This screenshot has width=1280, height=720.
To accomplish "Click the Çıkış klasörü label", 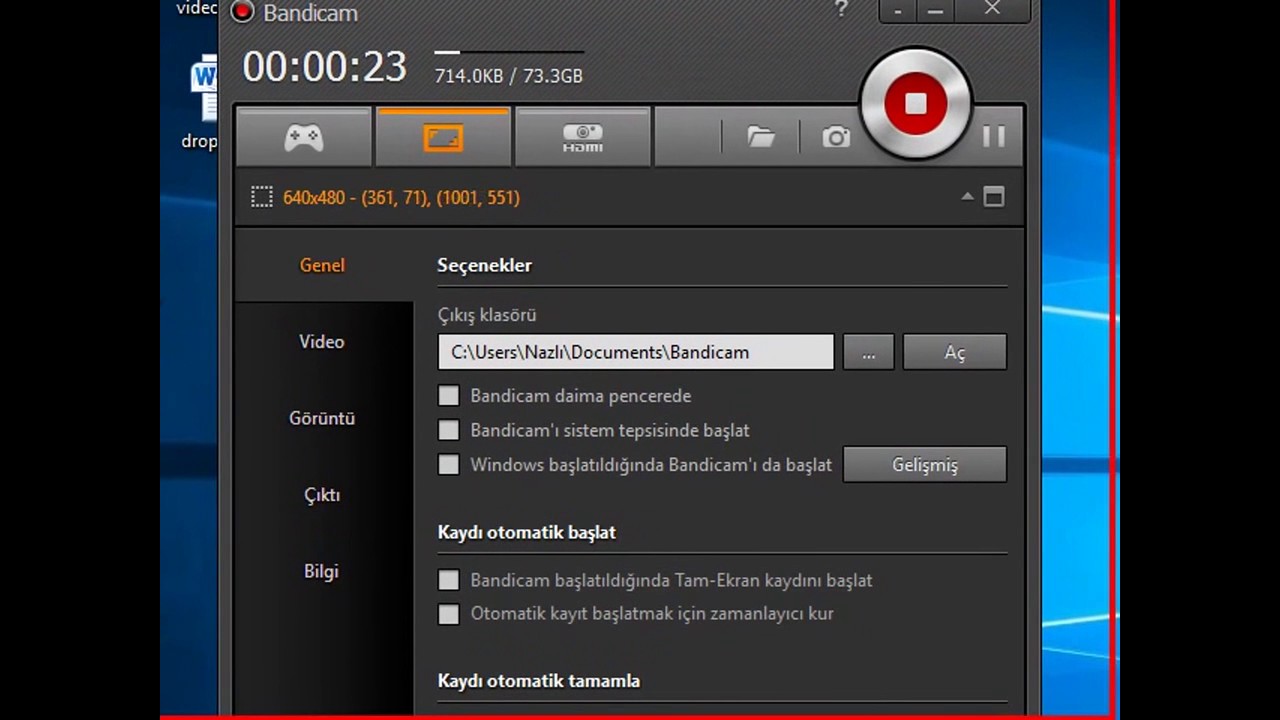I will (487, 315).
